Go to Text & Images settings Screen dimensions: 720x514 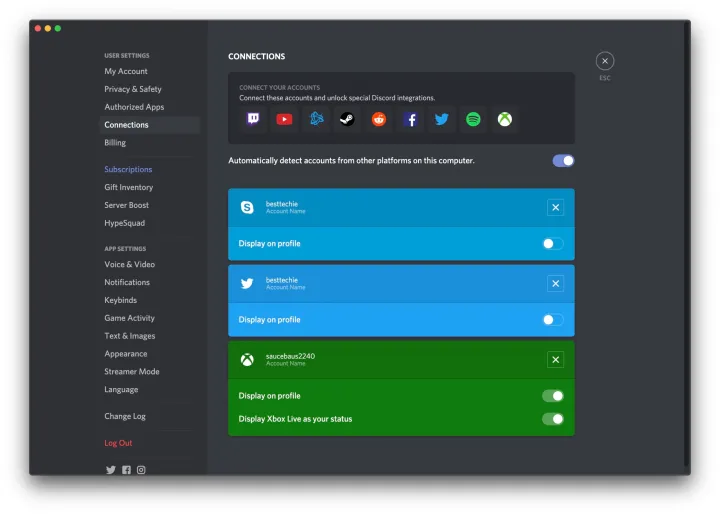point(149,336)
